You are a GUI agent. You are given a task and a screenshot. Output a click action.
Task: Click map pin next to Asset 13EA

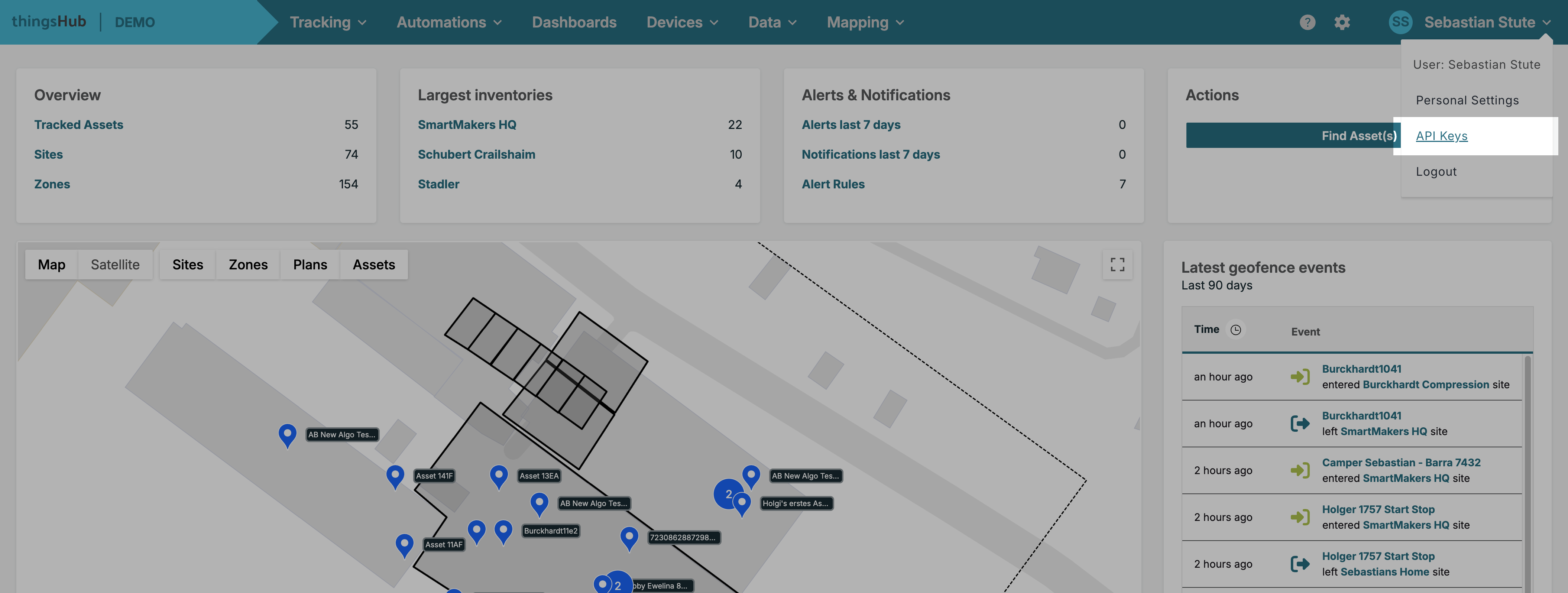pos(499,476)
